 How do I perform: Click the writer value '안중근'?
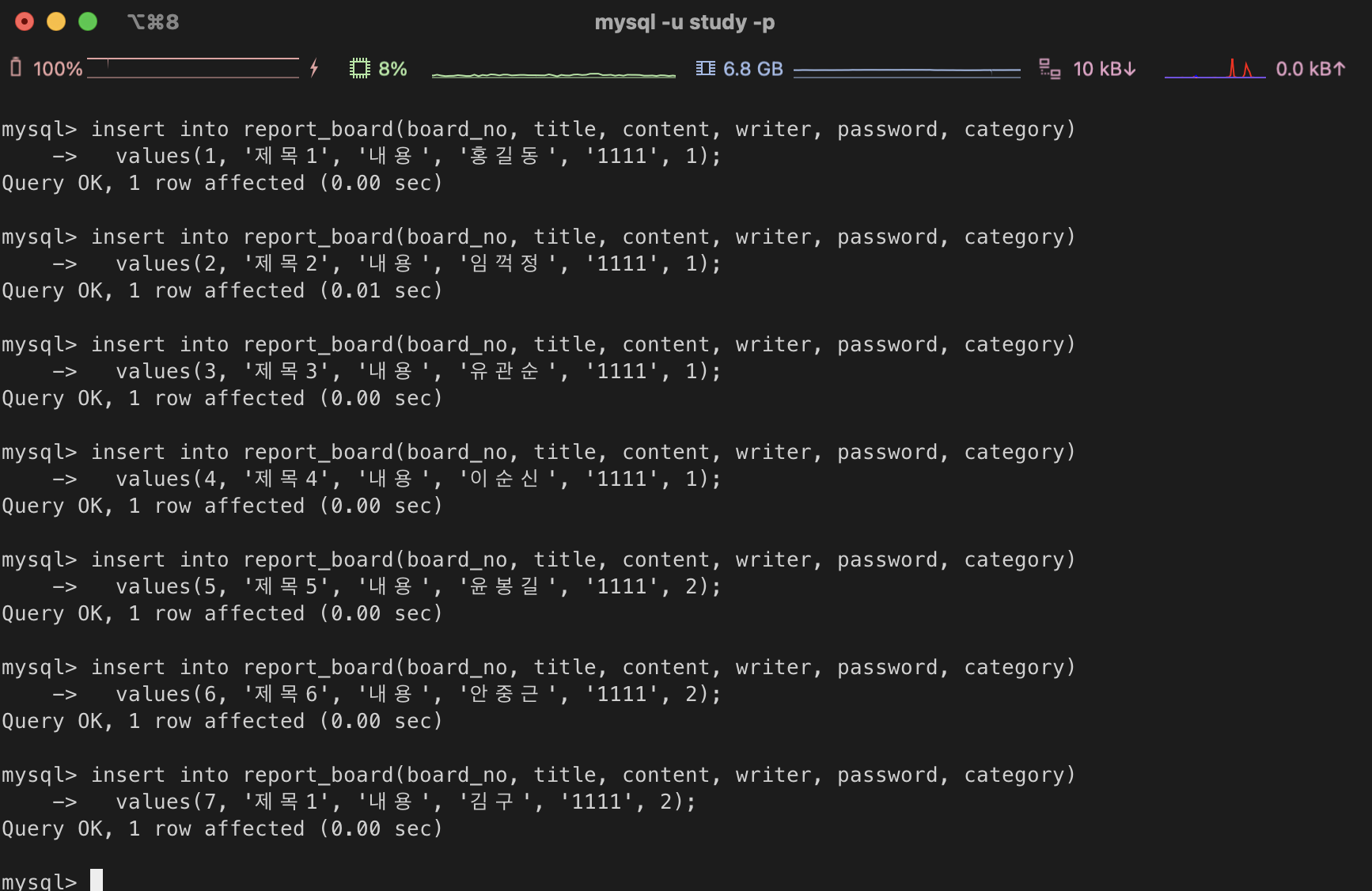coord(504,694)
